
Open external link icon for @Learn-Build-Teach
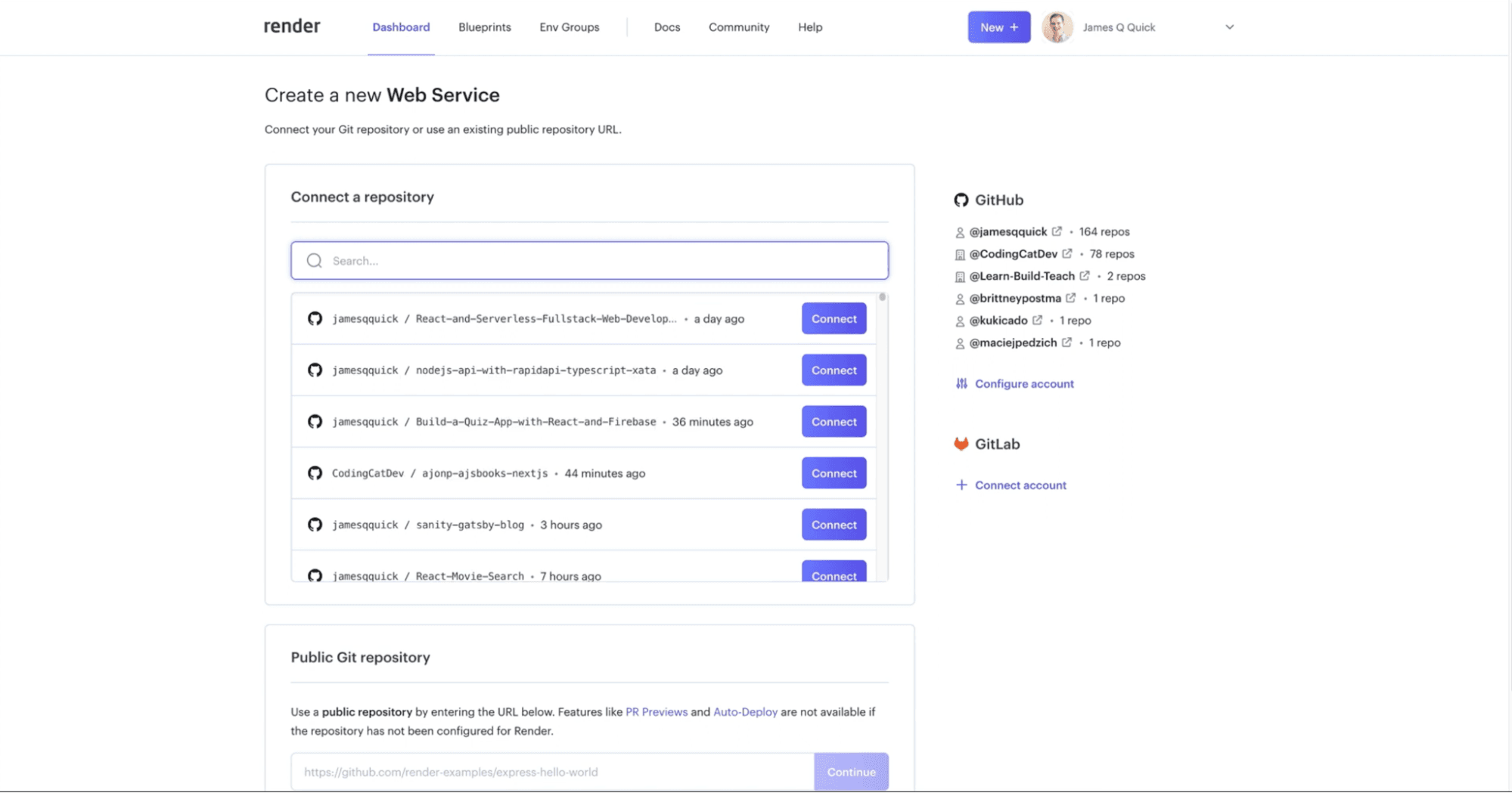(1085, 275)
